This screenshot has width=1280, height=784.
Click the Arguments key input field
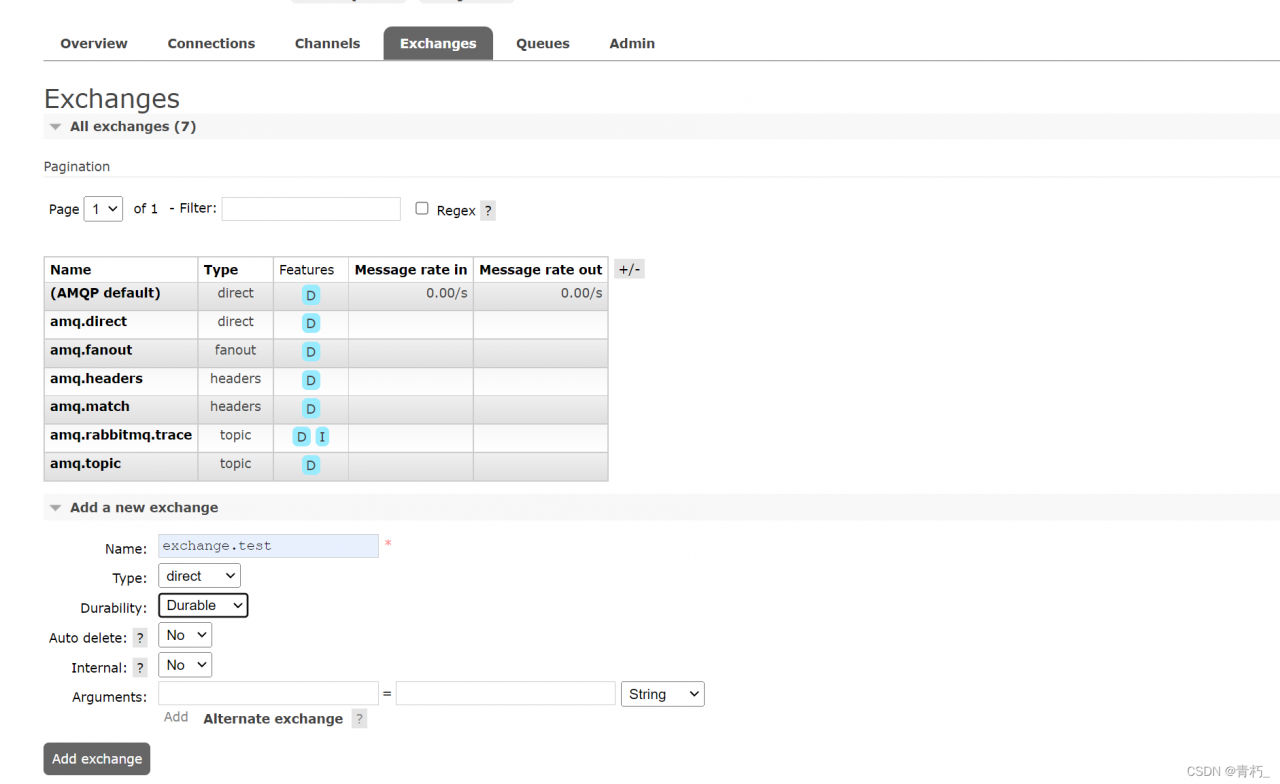[268, 694]
